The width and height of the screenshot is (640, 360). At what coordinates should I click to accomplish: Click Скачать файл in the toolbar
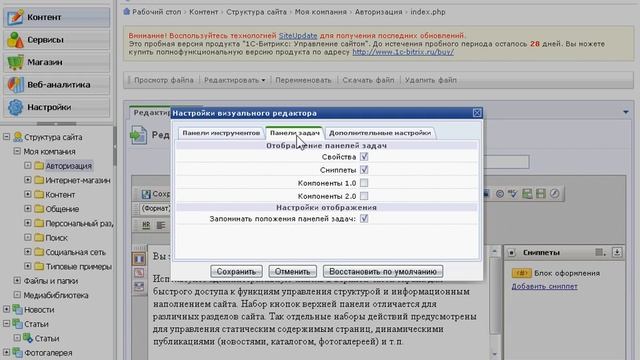click(368, 80)
